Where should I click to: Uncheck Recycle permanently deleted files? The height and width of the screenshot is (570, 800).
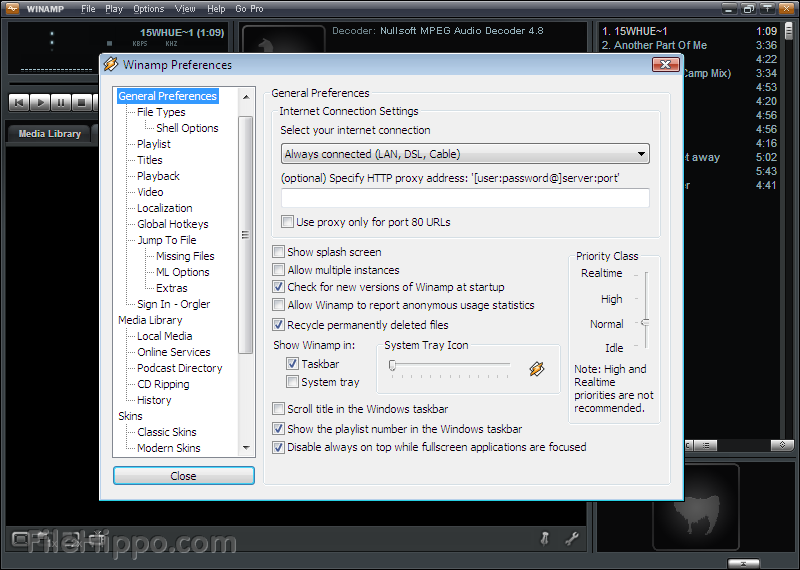coord(278,325)
